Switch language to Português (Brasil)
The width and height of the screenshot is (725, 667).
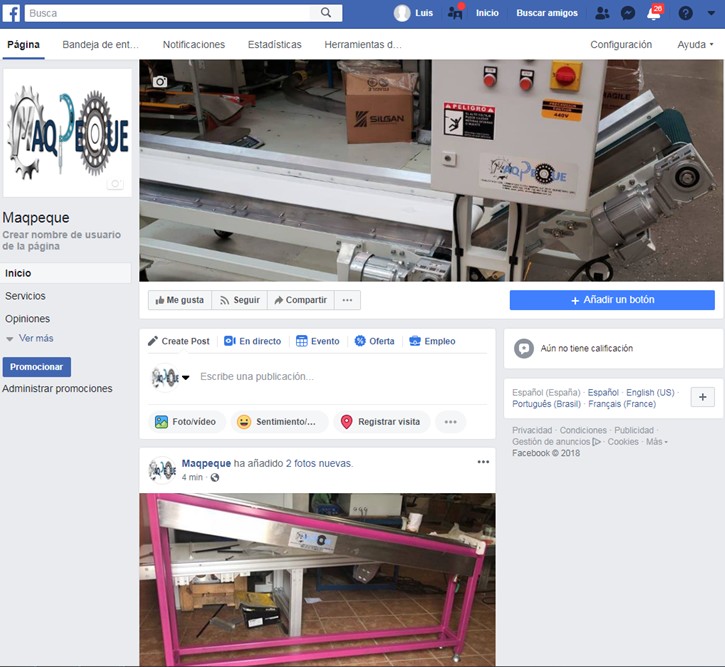click(546, 404)
